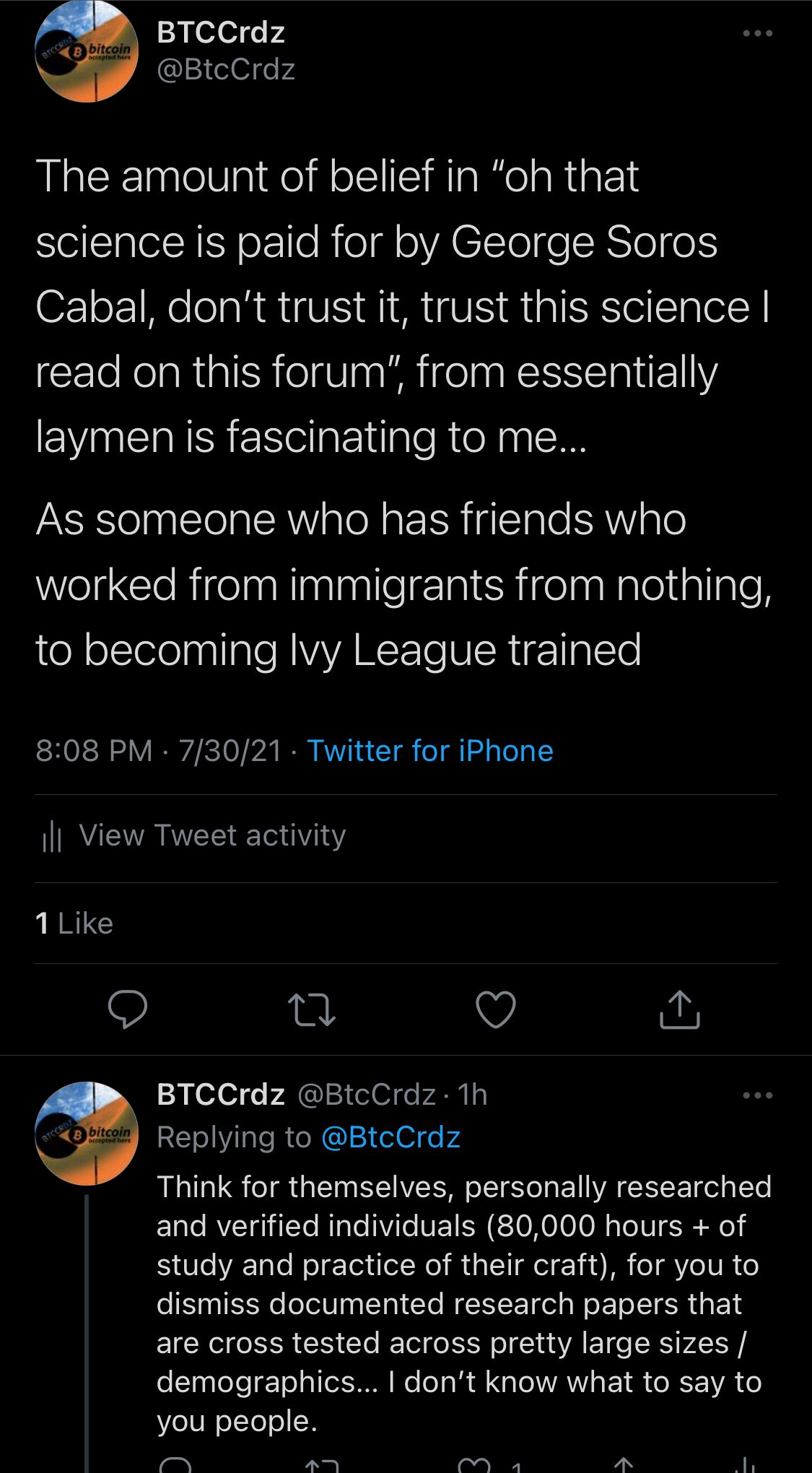Open more options on the reply tweet
Viewport: 812px width, 1473px height.
tap(758, 1095)
